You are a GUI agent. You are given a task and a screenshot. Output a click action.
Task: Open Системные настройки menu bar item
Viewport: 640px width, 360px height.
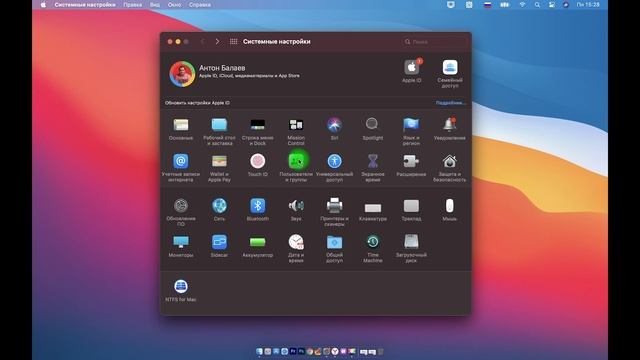85,5
